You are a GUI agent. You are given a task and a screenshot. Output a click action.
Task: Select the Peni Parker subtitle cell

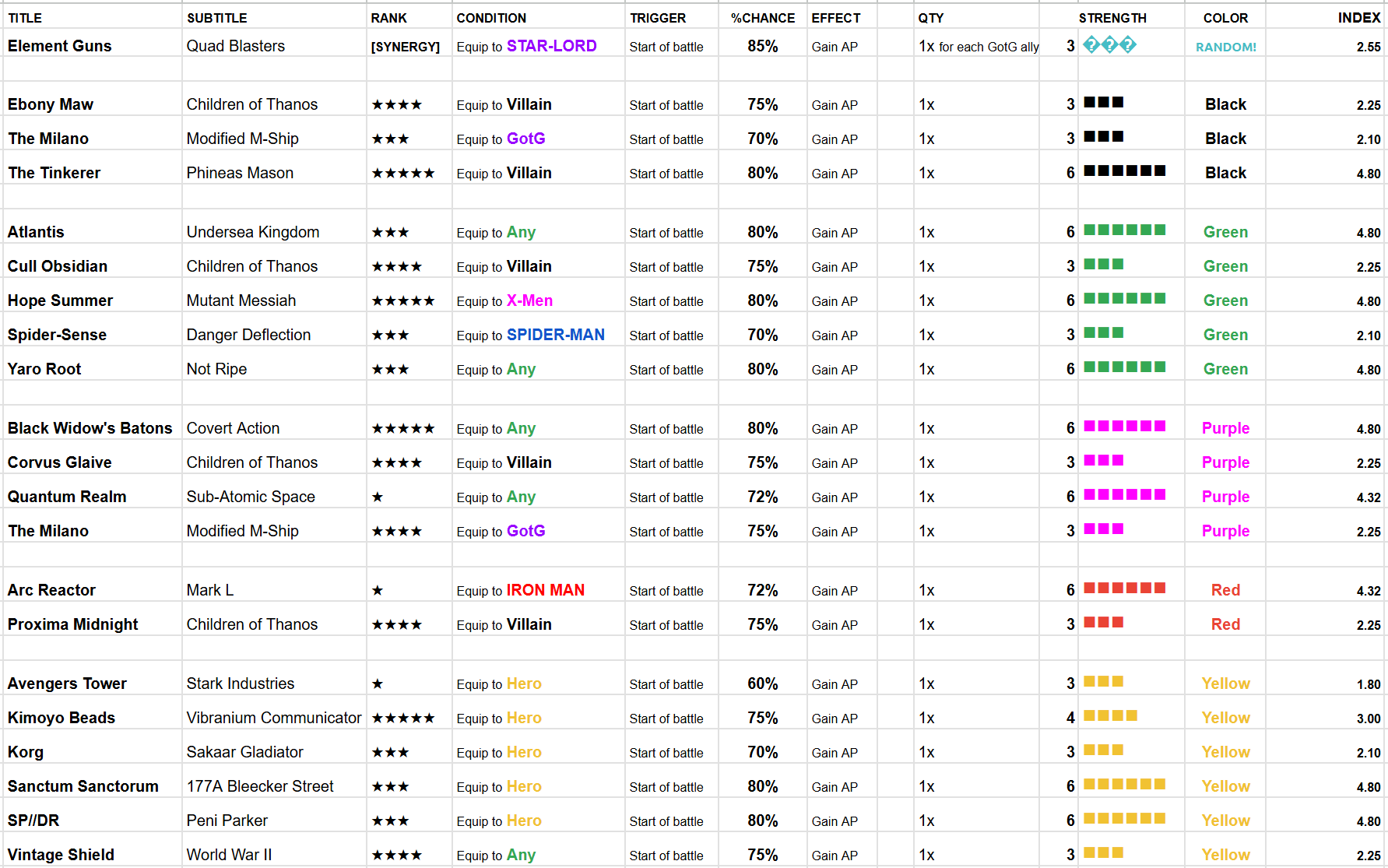(x=227, y=821)
